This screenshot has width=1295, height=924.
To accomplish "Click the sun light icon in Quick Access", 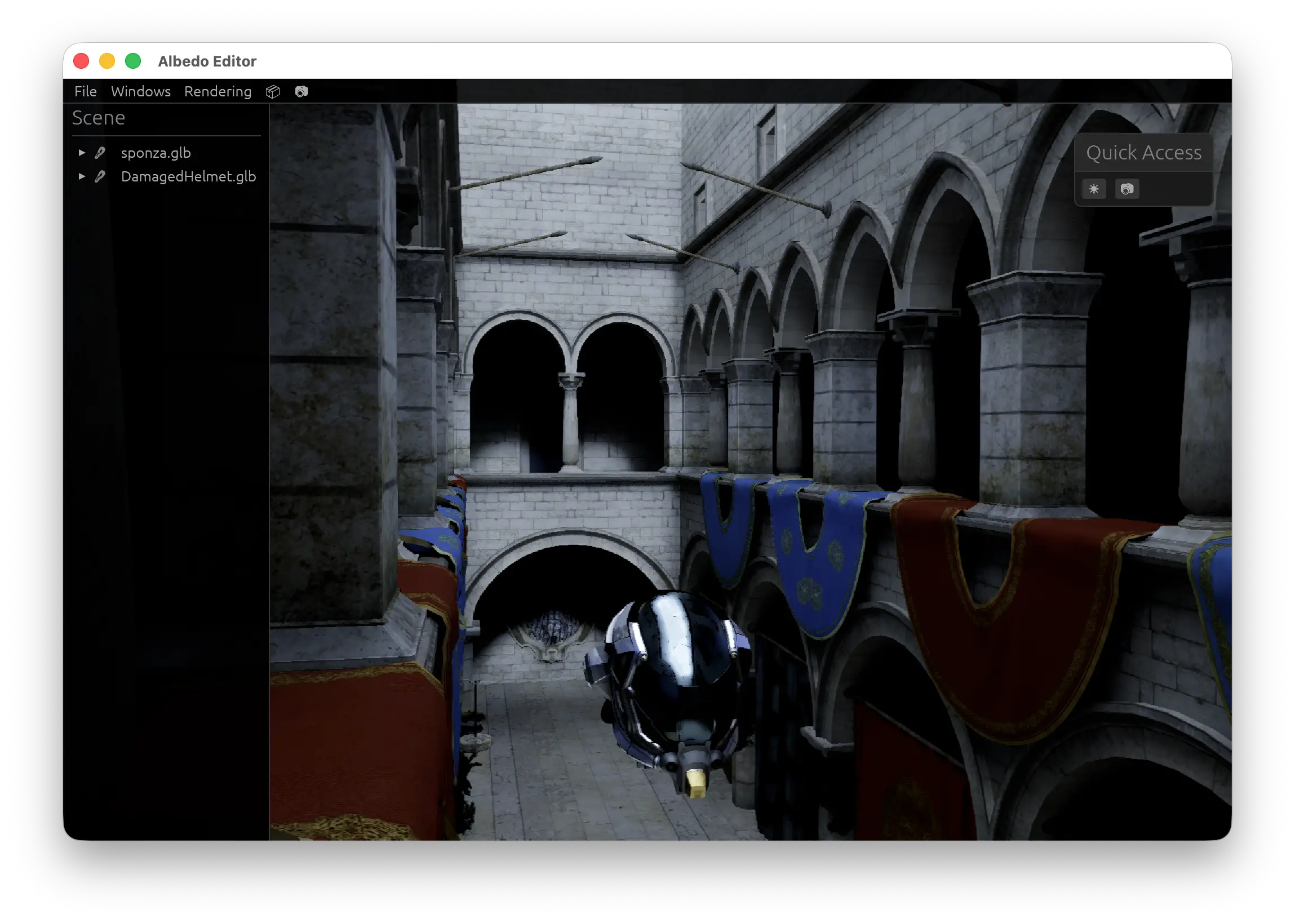I will click(x=1094, y=189).
